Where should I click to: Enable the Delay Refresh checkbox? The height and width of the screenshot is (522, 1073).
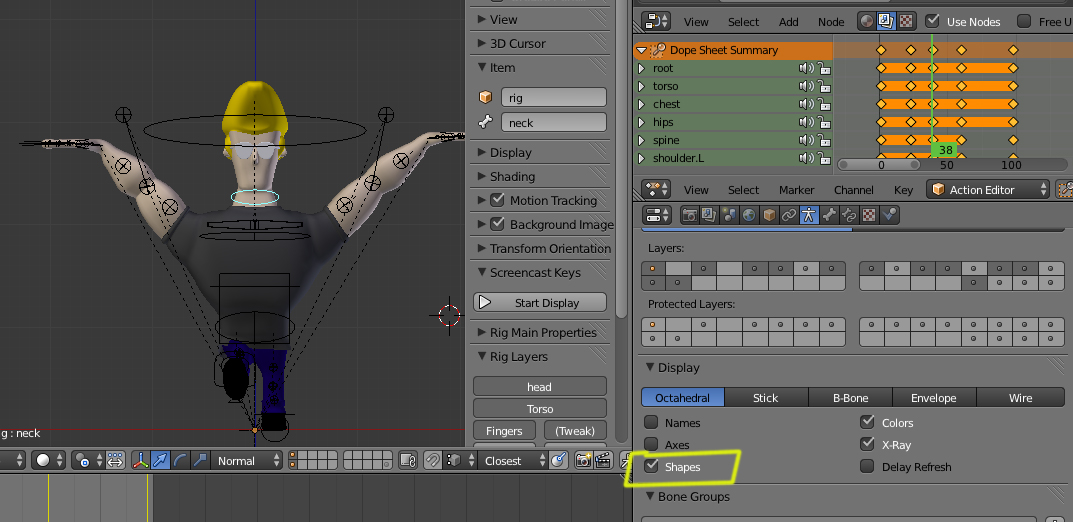point(868,467)
